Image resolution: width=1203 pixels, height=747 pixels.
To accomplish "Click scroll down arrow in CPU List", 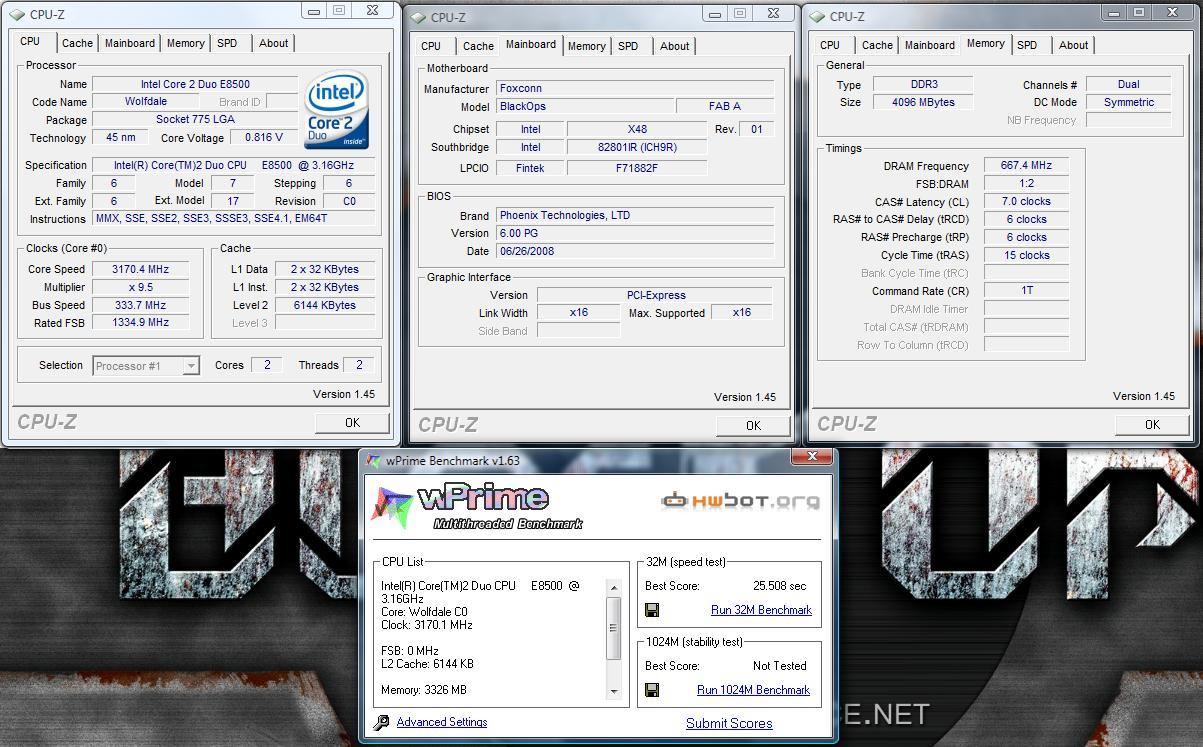I will [x=614, y=691].
